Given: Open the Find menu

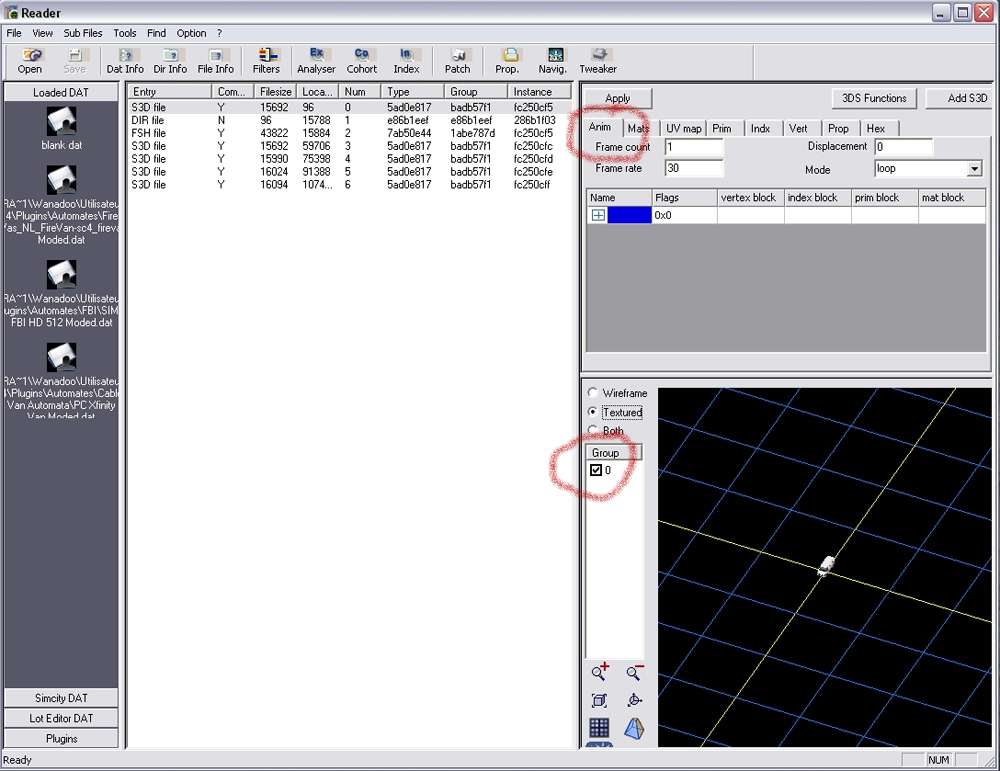Looking at the screenshot, I should coord(156,33).
